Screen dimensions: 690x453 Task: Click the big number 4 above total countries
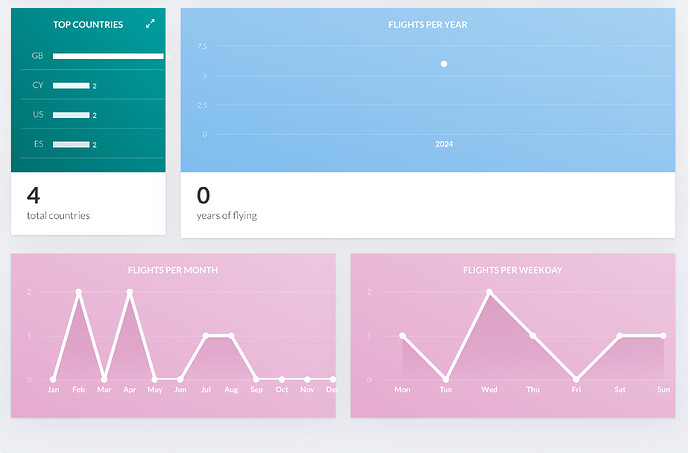pyautogui.click(x=33, y=195)
